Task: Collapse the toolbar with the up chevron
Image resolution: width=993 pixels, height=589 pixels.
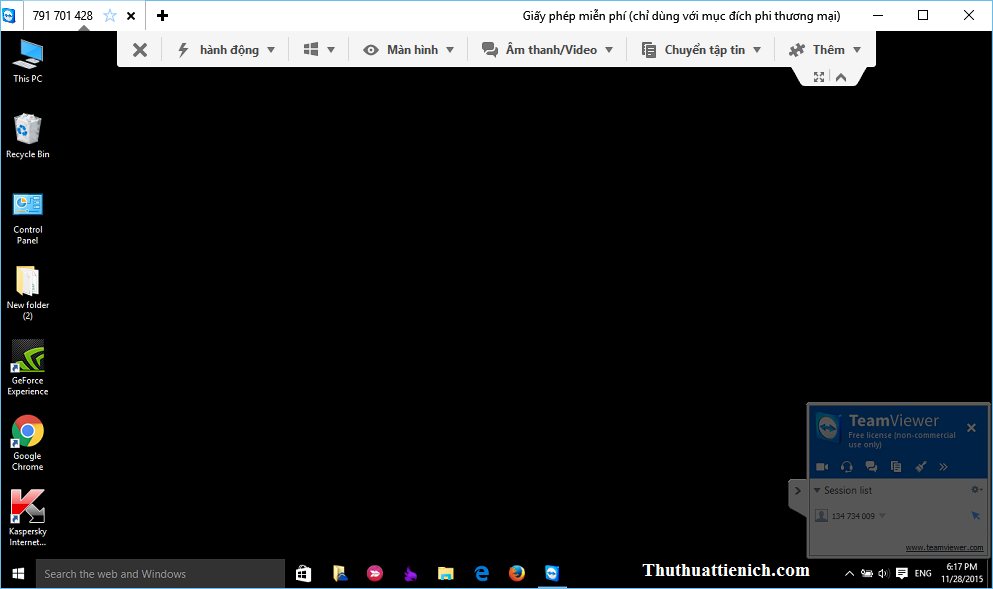Action: click(841, 77)
